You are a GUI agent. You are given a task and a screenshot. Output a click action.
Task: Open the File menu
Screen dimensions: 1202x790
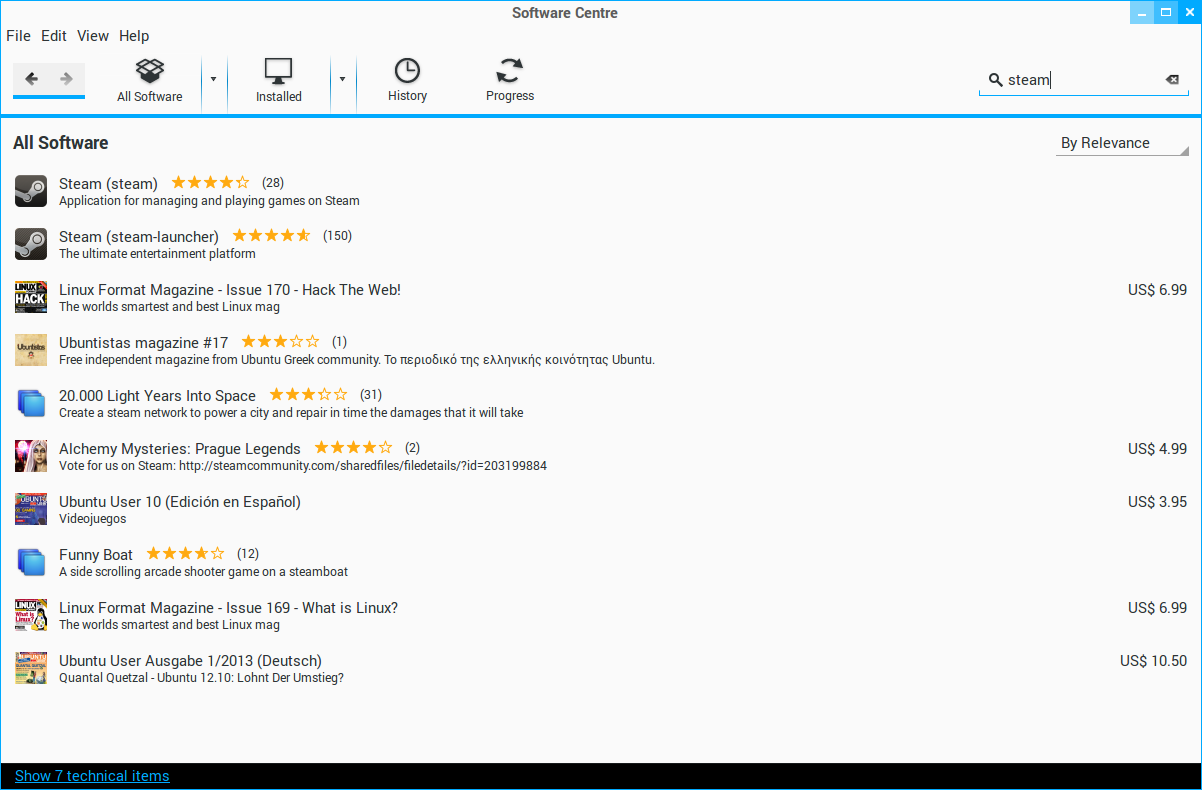click(18, 36)
